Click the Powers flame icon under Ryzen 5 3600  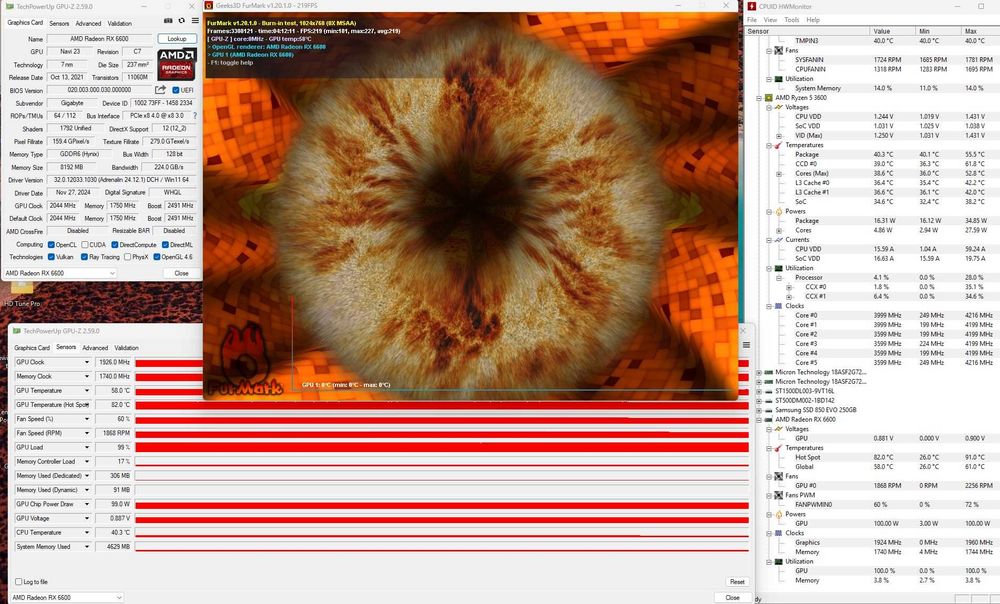[778, 211]
